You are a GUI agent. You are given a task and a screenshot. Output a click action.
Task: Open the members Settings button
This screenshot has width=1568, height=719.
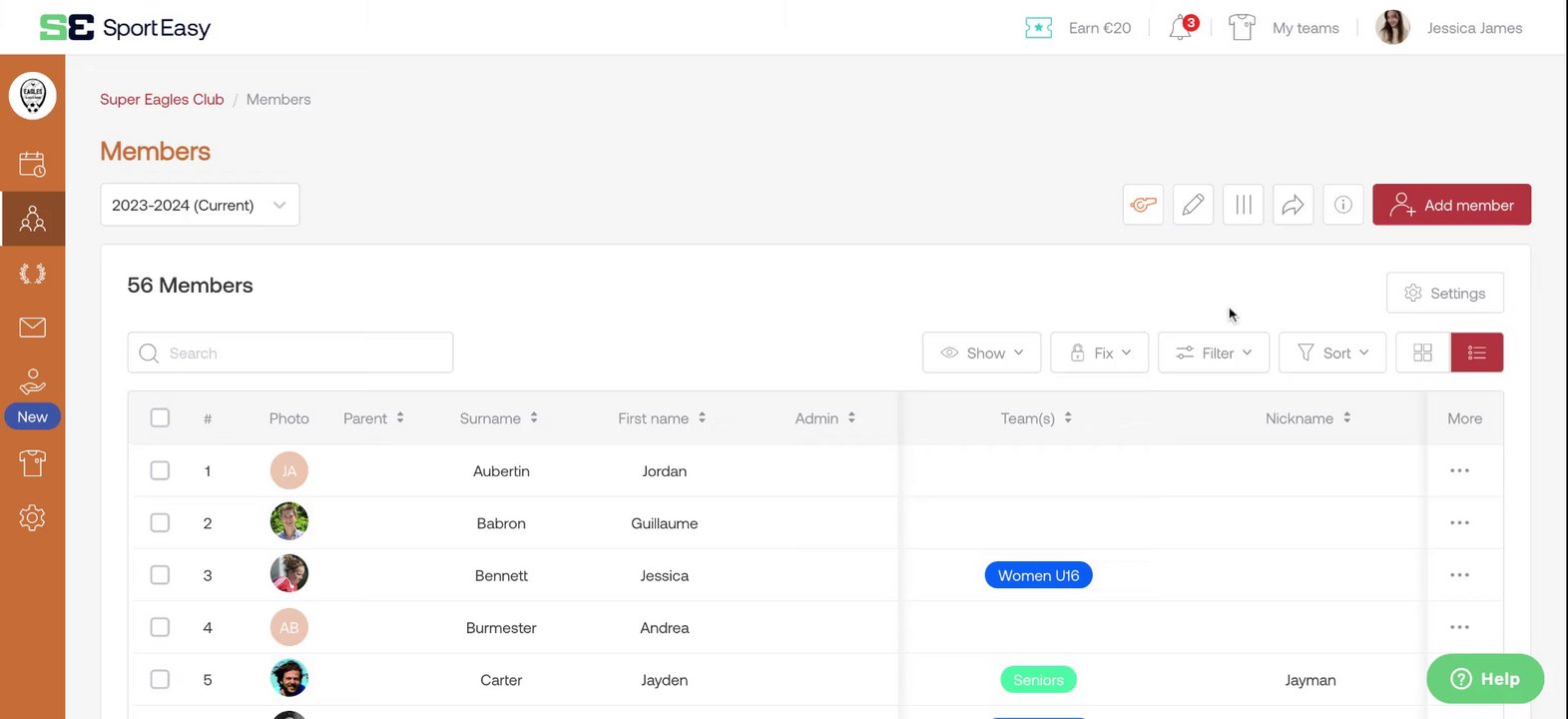click(1444, 293)
